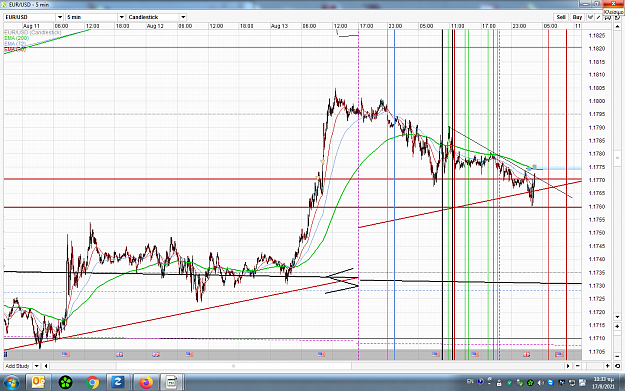Image resolution: width=625 pixels, height=391 pixels.
Task: Click the refresh icon in top toolbar
Action: click(x=617, y=18)
